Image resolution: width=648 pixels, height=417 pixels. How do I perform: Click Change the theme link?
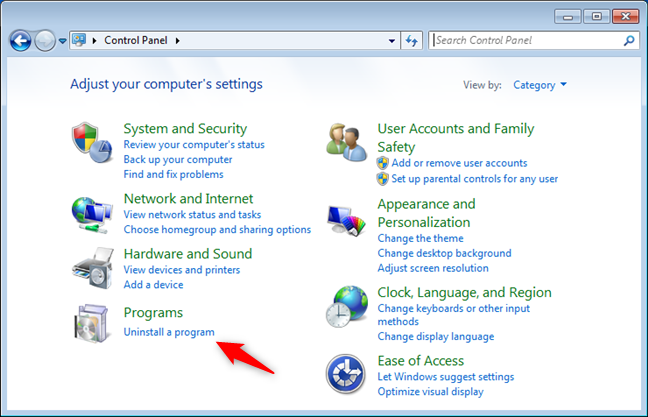click(x=420, y=238)
